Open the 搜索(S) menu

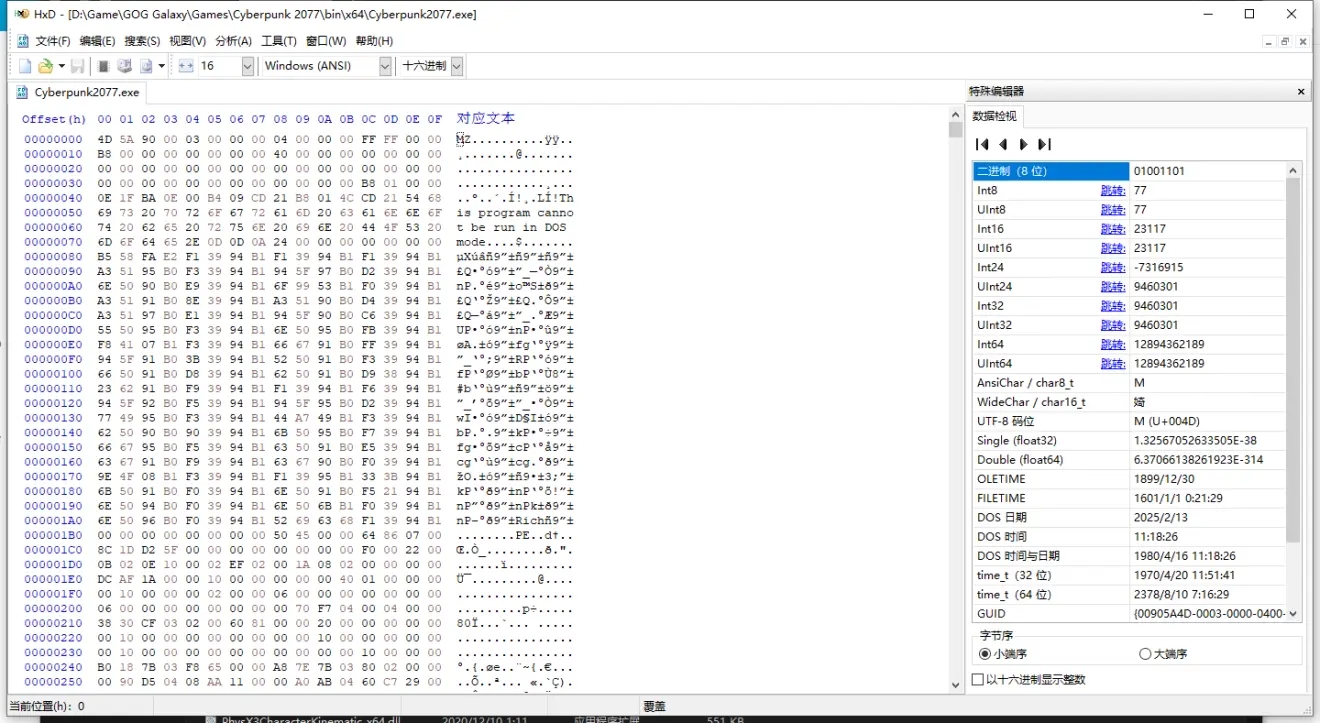tap(142, 41)
